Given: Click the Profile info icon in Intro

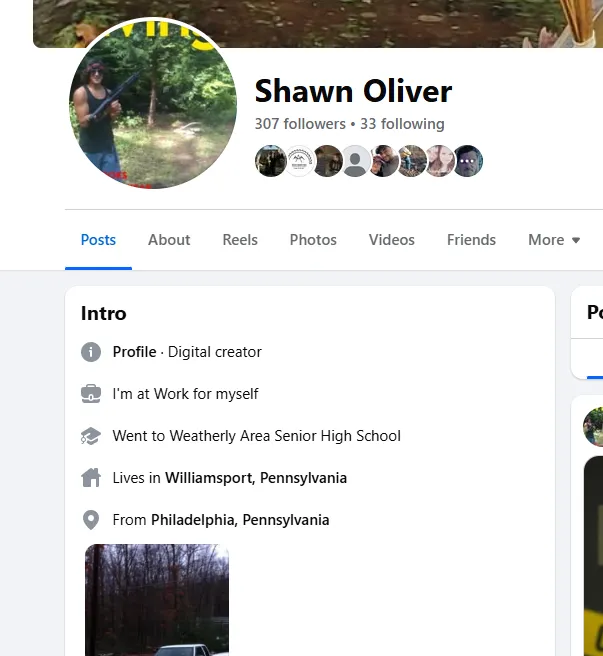Looking at the screenshot, I should [91, 352].
